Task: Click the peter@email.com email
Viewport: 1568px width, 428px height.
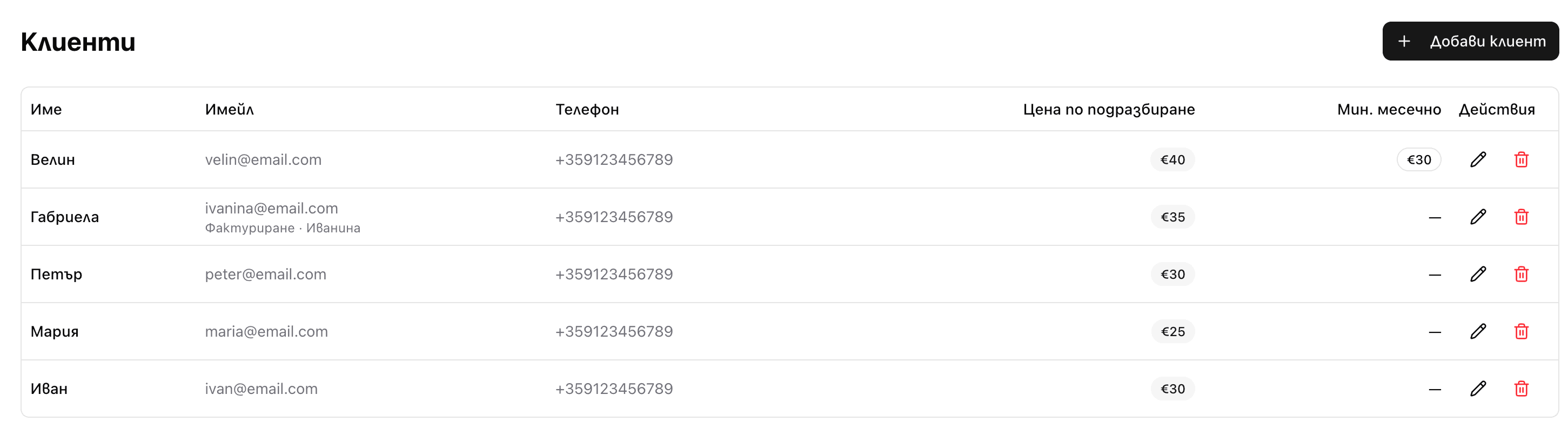Action: [x=265, y=274]
